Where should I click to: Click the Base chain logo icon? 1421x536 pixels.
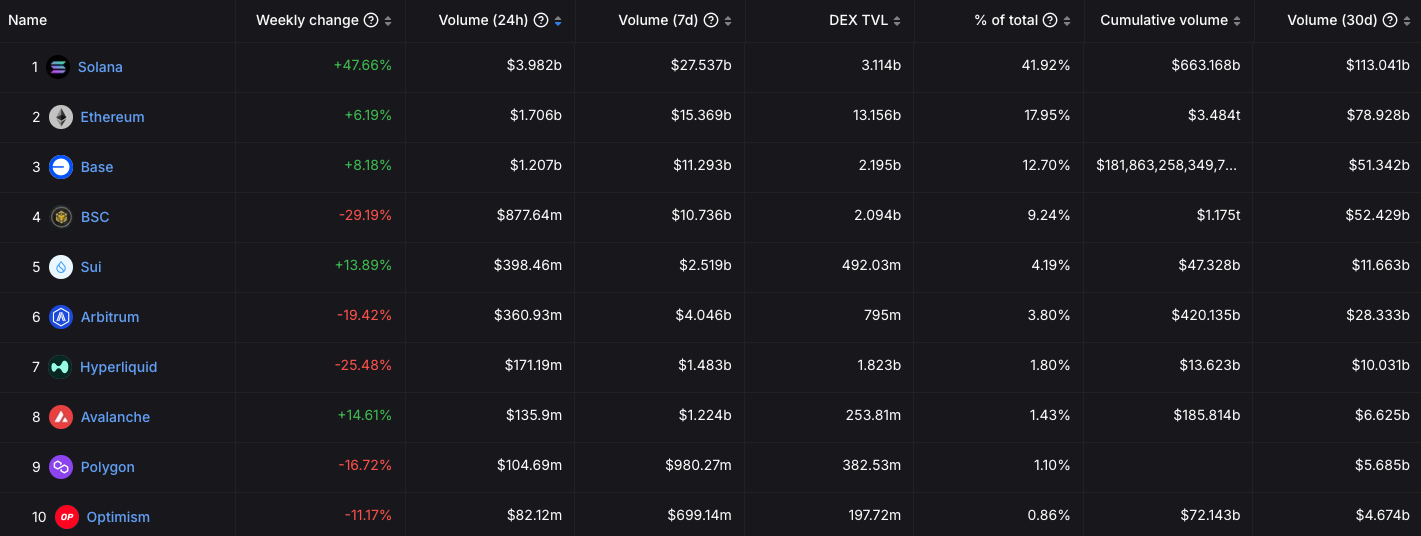pos(61,167)
